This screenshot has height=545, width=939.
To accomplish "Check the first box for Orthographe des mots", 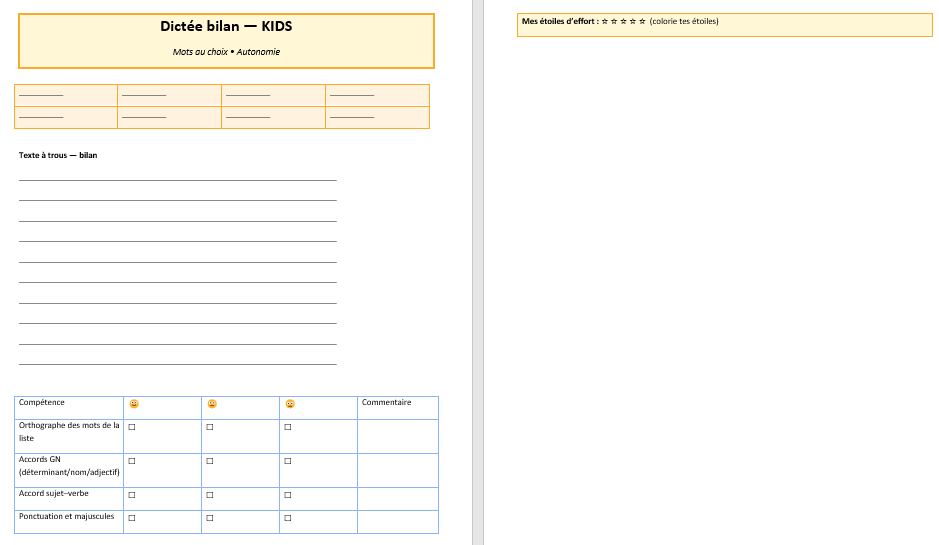I will (x=132, y=427).
